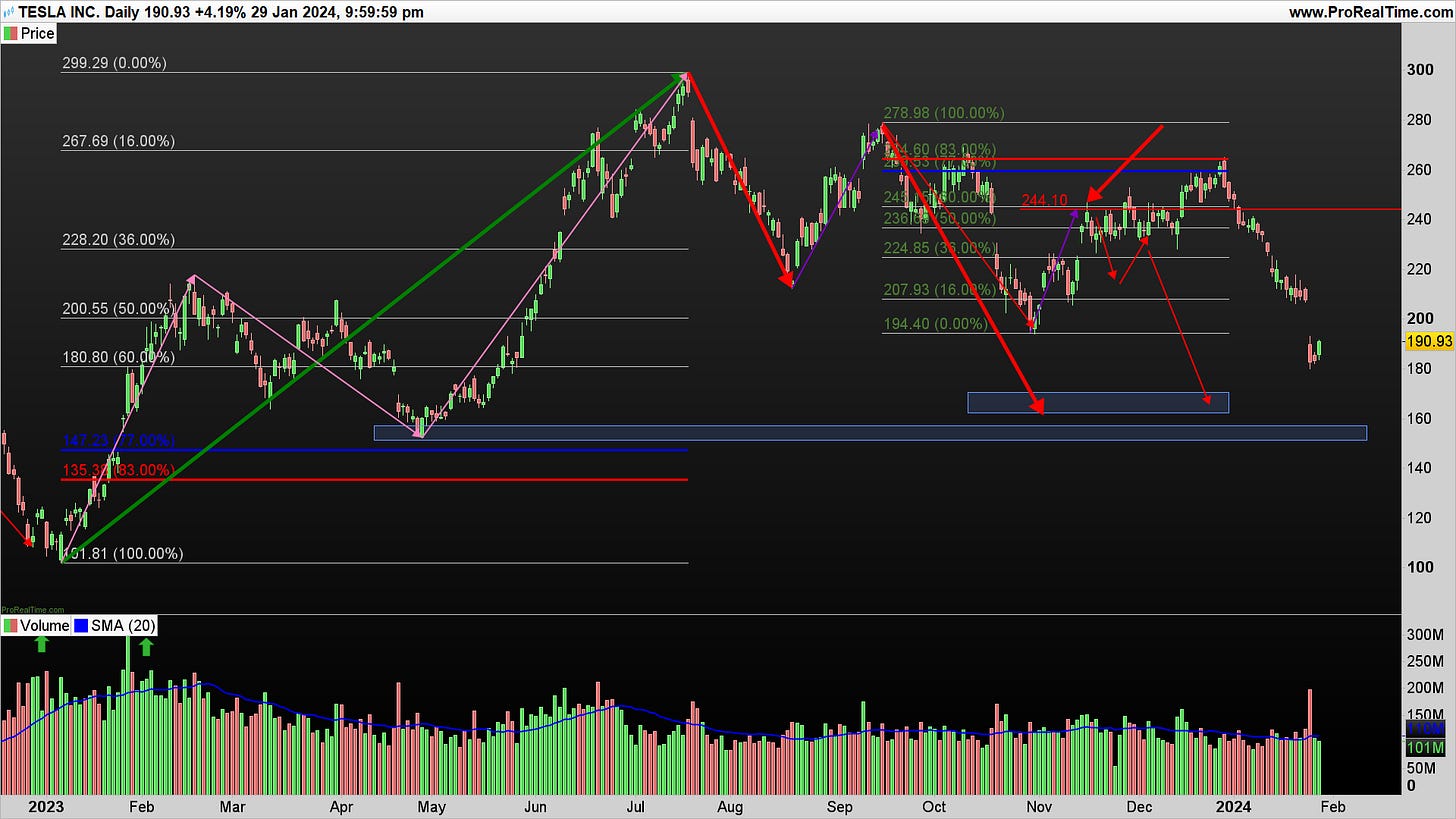Viewport: 1456px width, 819px height.
Task: Click the Sep time axis label
Action: click(840, 806)
